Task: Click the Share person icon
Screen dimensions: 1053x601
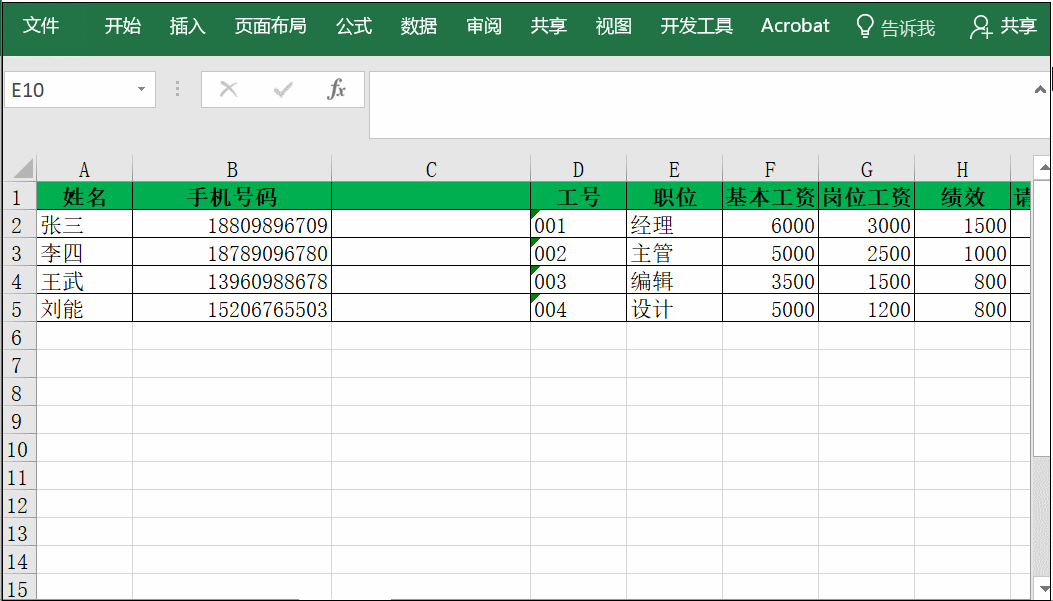Action: [981, 27]
